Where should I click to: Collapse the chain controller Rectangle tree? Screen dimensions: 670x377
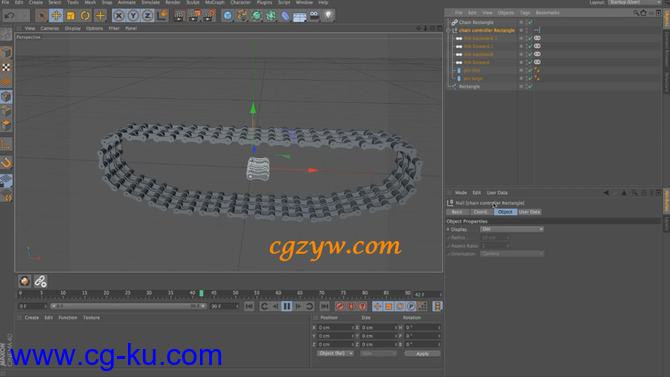(449, 30)
